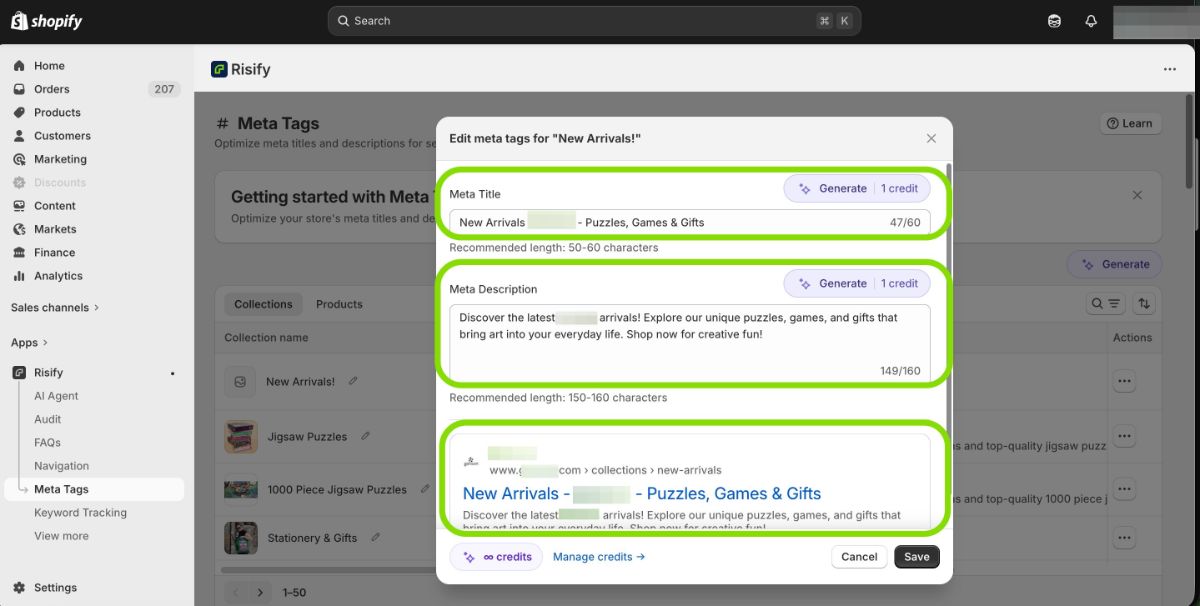Switch to the Products tab
1200x606 pixels.
click(339, 304)
